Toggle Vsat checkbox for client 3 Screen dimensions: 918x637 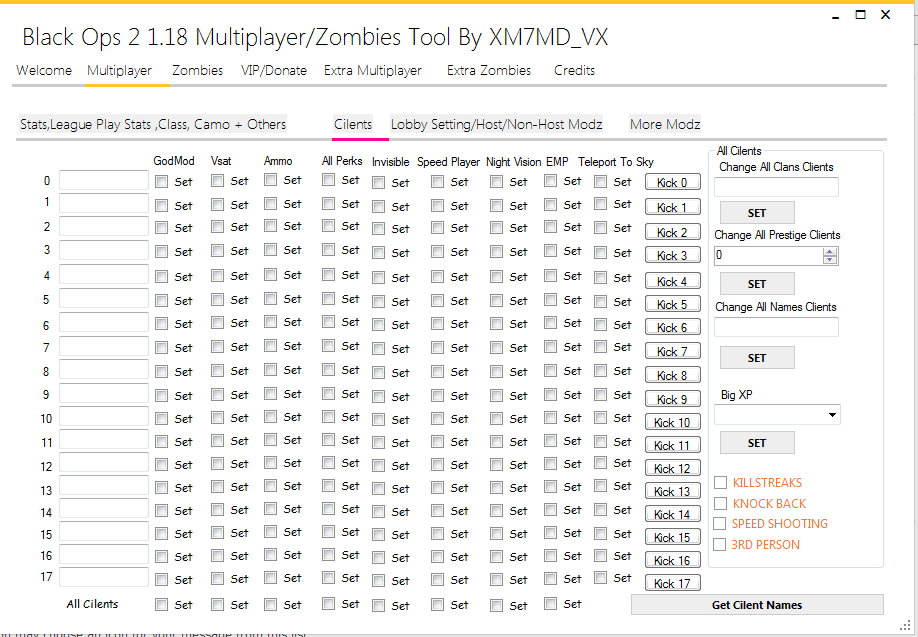(x=218, y=251)
